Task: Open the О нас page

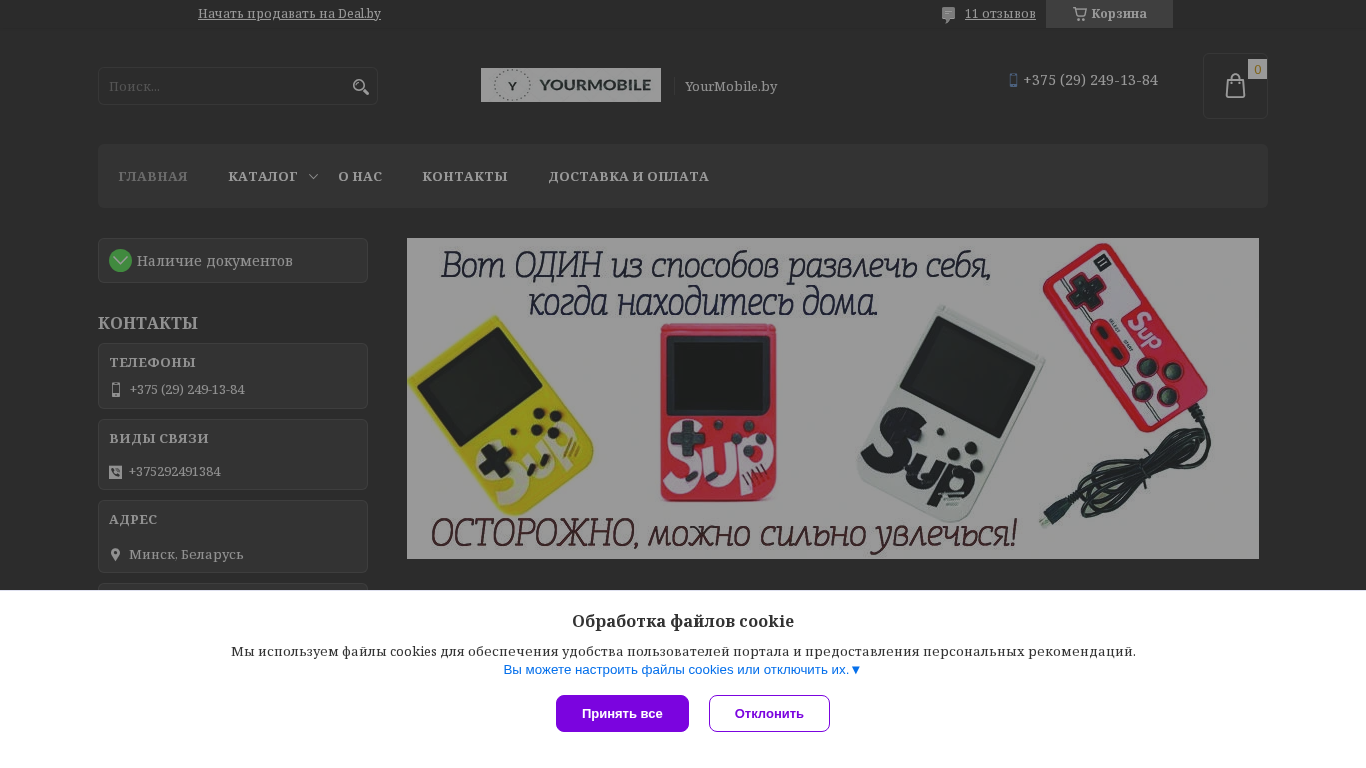Action: pos(360,177)
